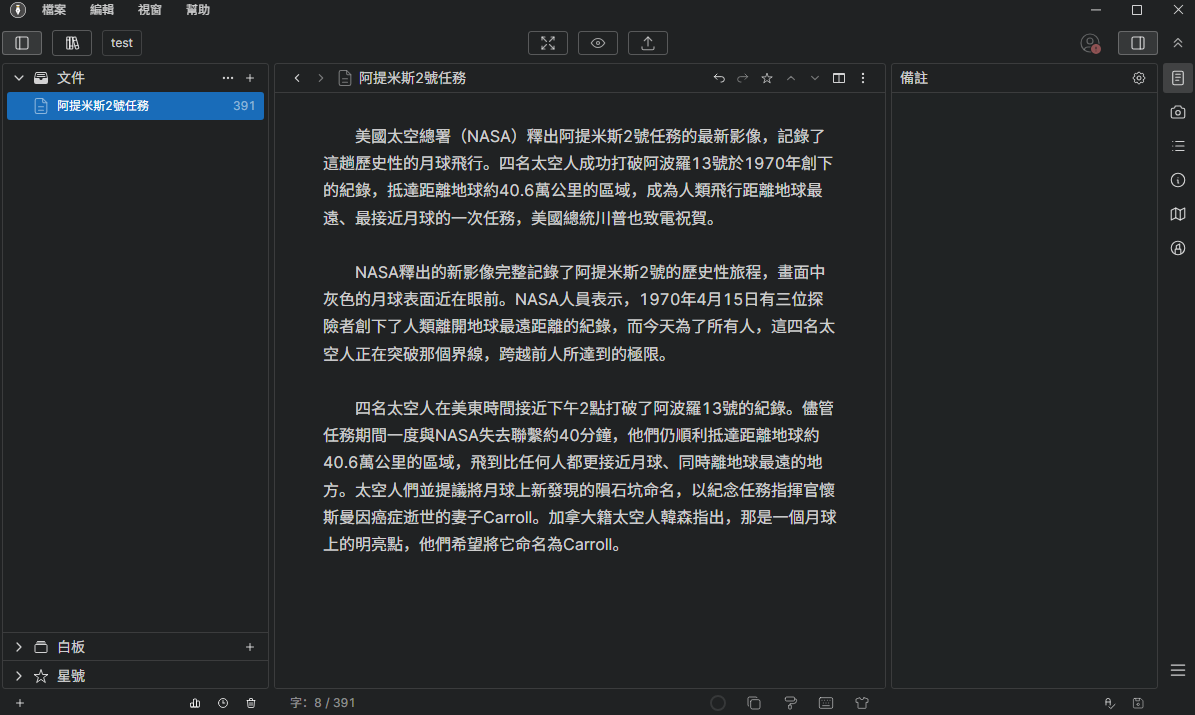Viewport: 1195px width, 715px height.
Task: Open the 幫助 menu
Action: tap(197, 10)
